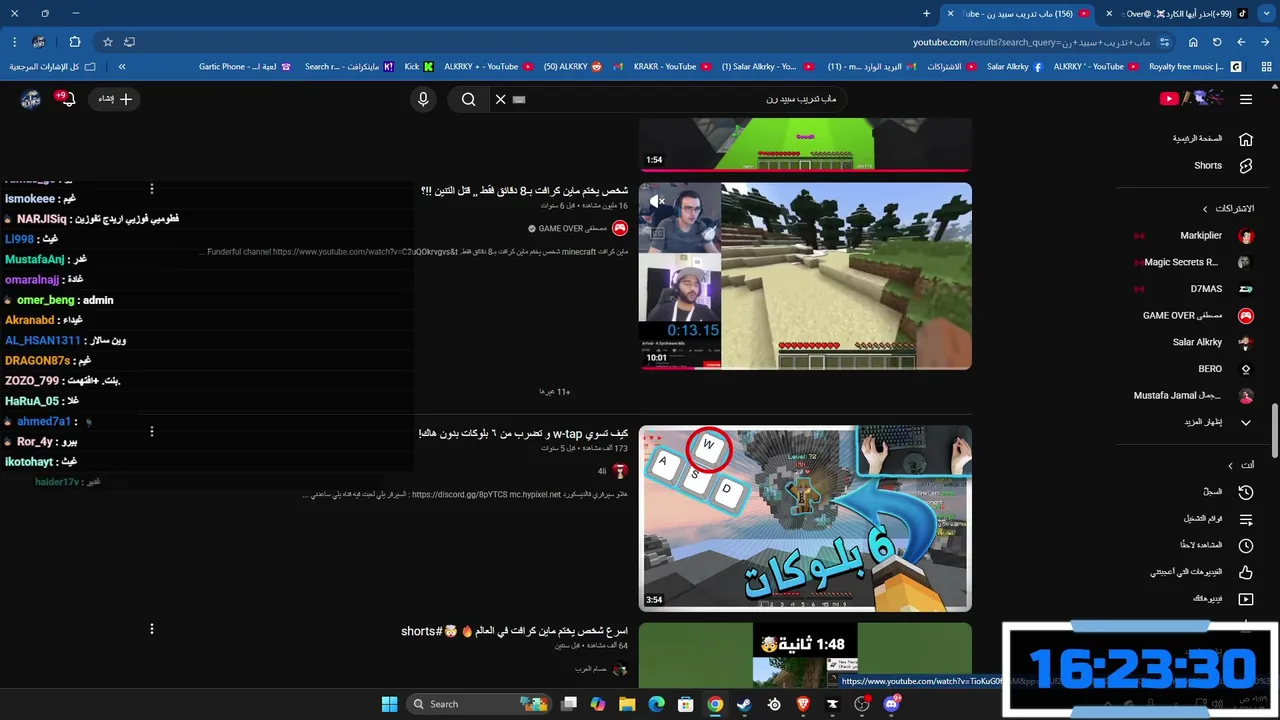Open the مصطفى GAME OVER channel under the video
Image resolution: width=1280 pixels, height=720 pixels.
pos(573,229)
